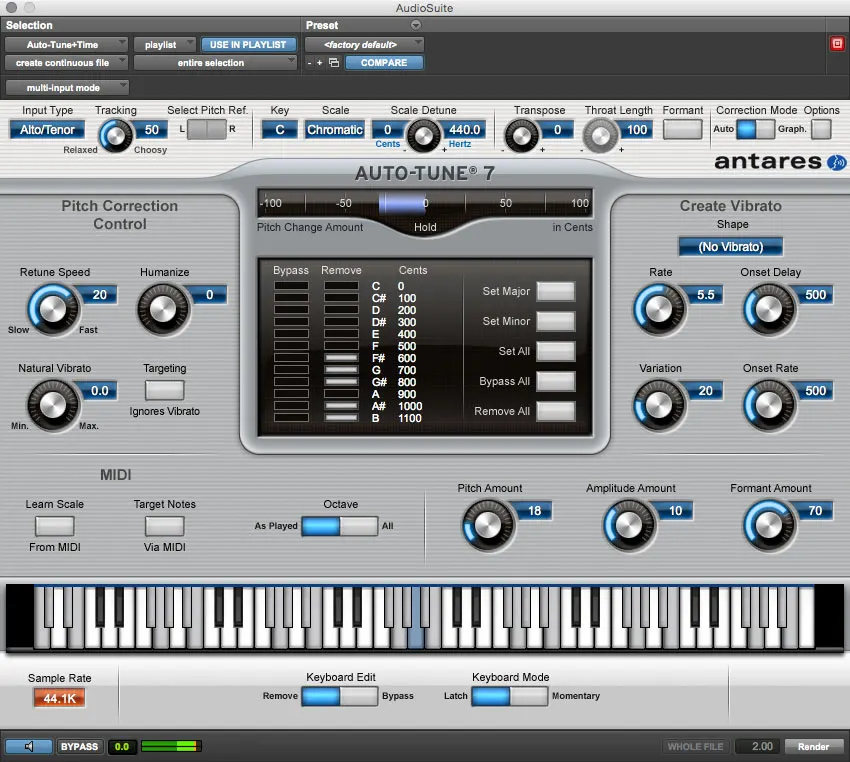Viewport: 850px width, 762px height.
Task: Open the factory default preset dropdown
Action: click(364, 44)
